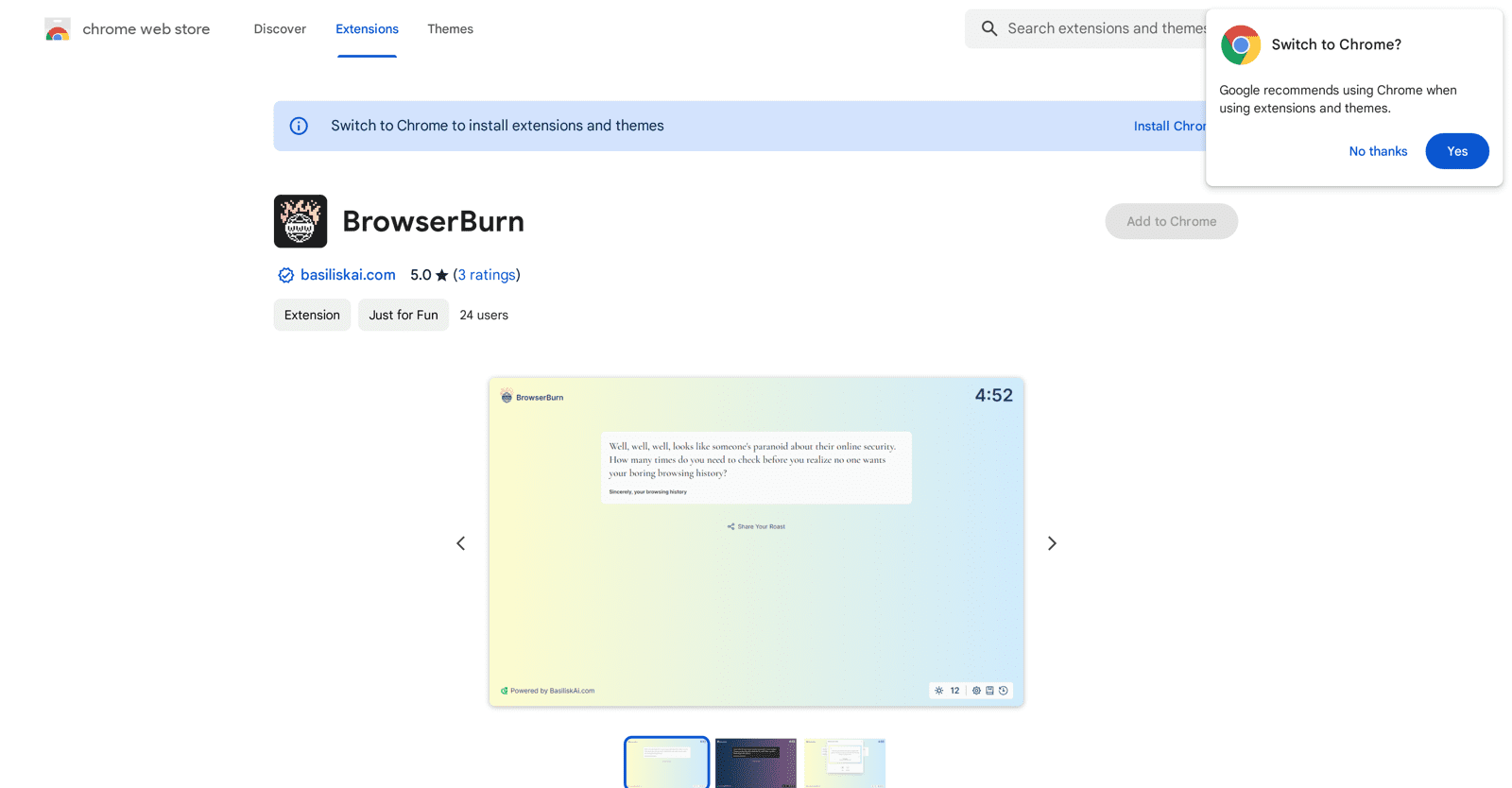Open the Discover tab
Image resolution: width=1512 pixels, height=788 pixels.
280,29
